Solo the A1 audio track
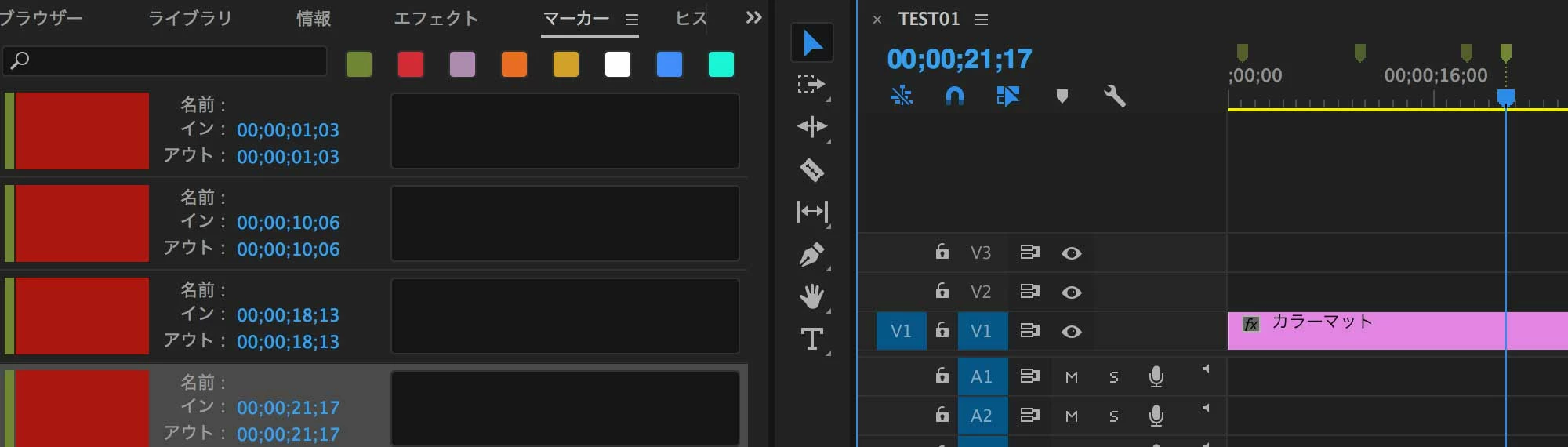The height and width of the screenshot is (447, 1568). coord(1114,377)
